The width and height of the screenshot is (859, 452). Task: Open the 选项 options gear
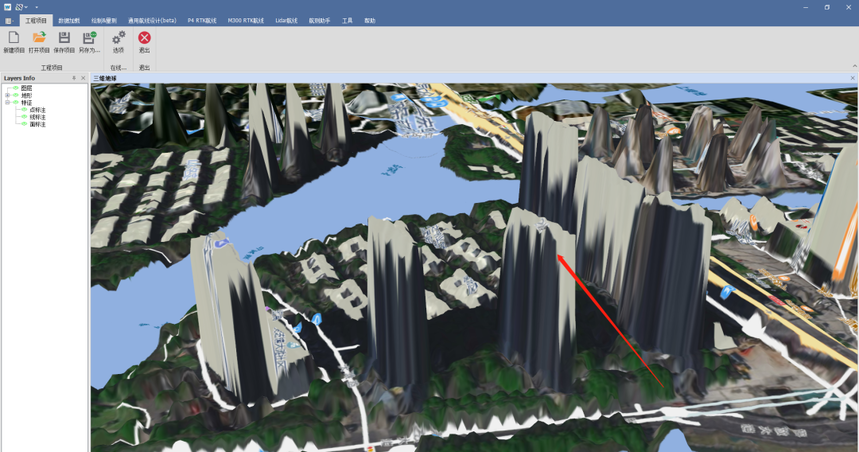(x=118, y=38)
